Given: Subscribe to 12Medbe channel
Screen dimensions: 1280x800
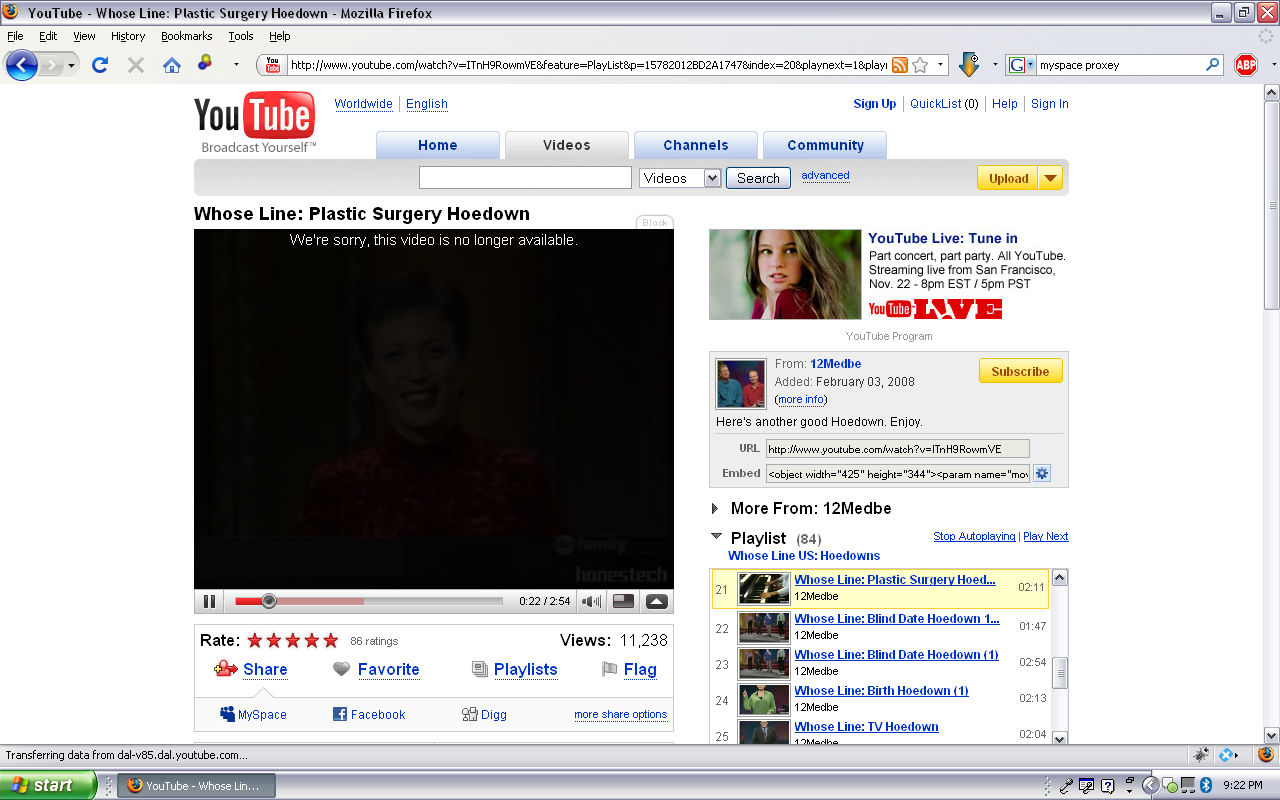Looking at the screenshot, I should coord(1020,371).
